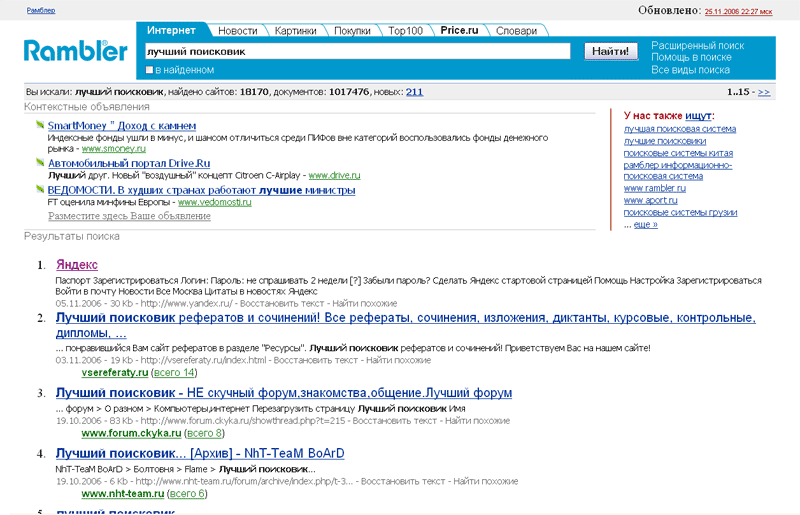This screenshot has width=800, height=515.
Task: Open Расширенный поиск link
Action: [x=697, y=46]
